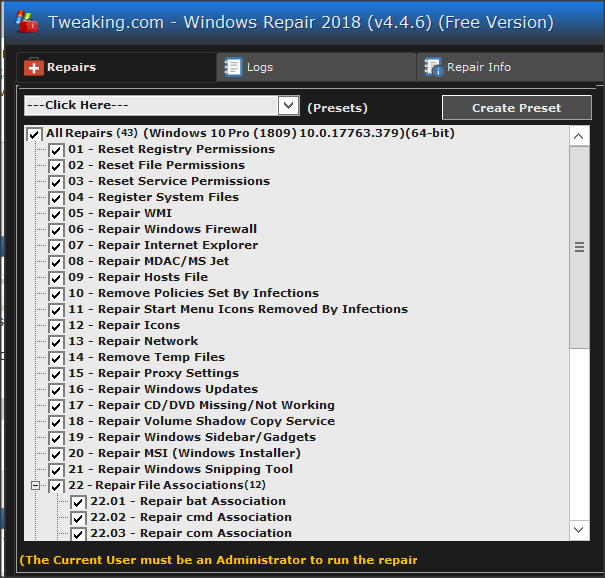Screen dimensions: 605x578
Task: Click the '(Presets)' label
Action: pyautogui.click(x=337, y=108)
